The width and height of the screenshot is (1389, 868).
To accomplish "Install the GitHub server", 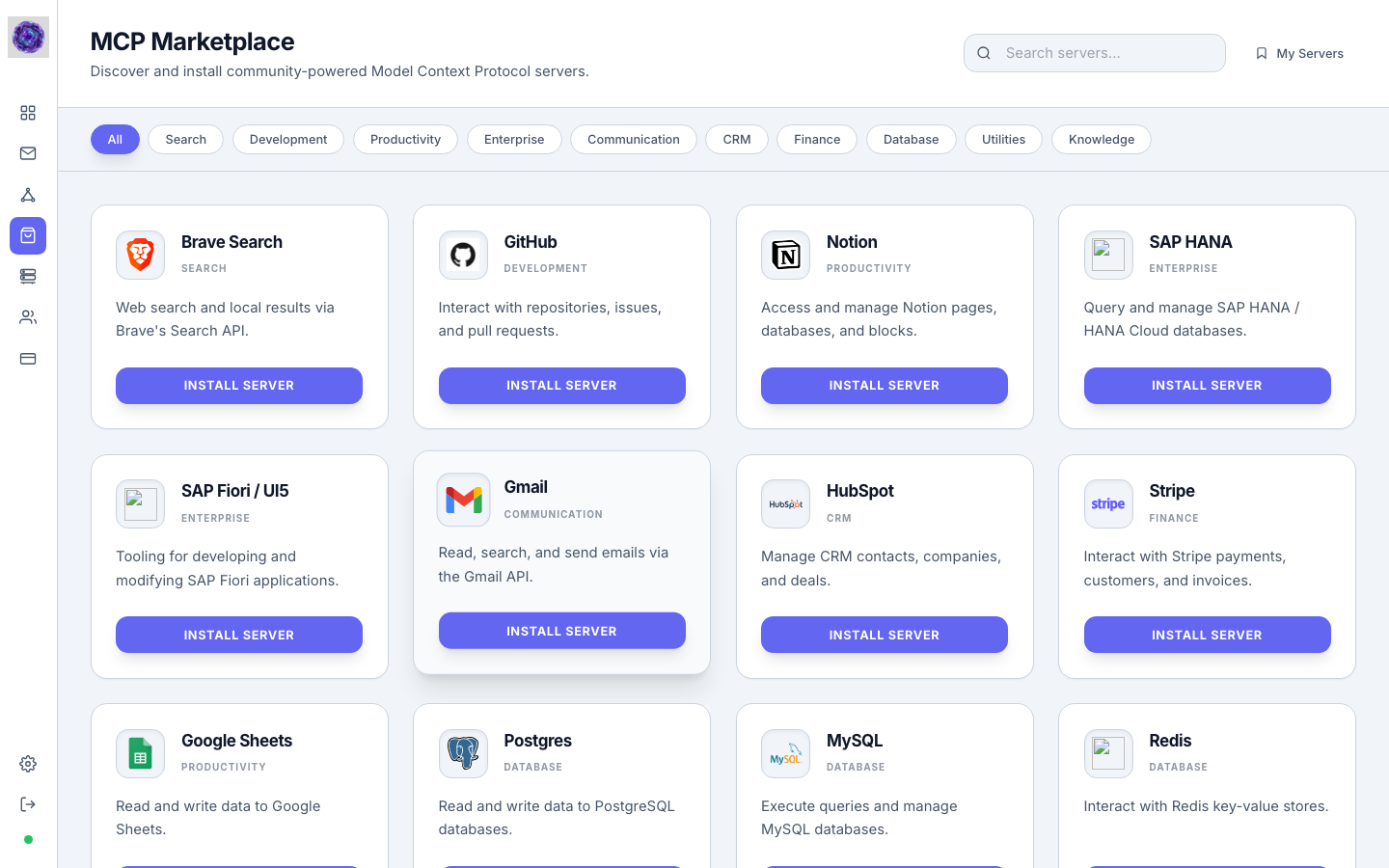I will tap(562, 386).
